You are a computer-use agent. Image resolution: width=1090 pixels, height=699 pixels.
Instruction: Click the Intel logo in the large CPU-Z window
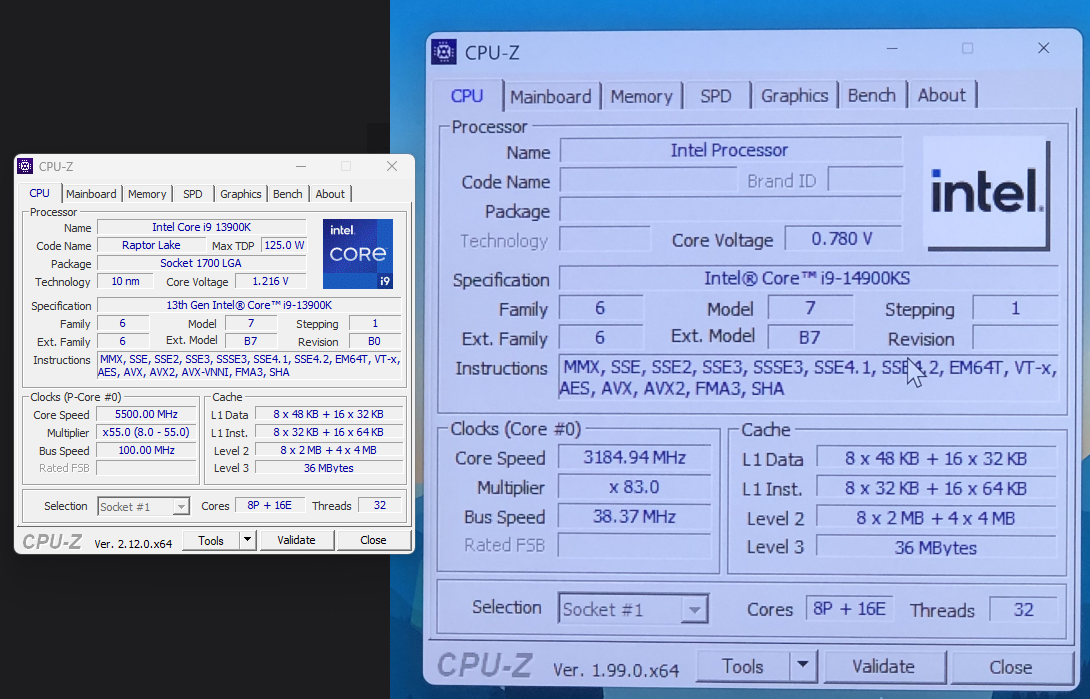(986, 193)
